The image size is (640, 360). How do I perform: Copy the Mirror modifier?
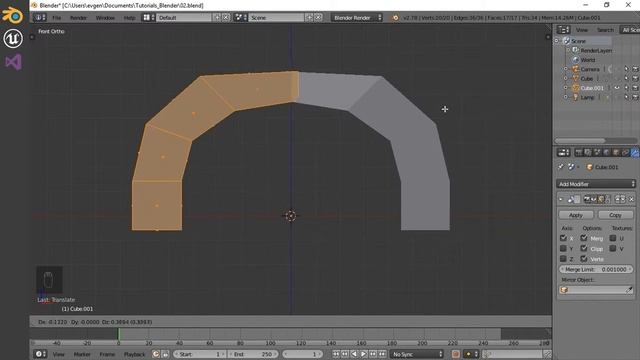click(615, 215)
